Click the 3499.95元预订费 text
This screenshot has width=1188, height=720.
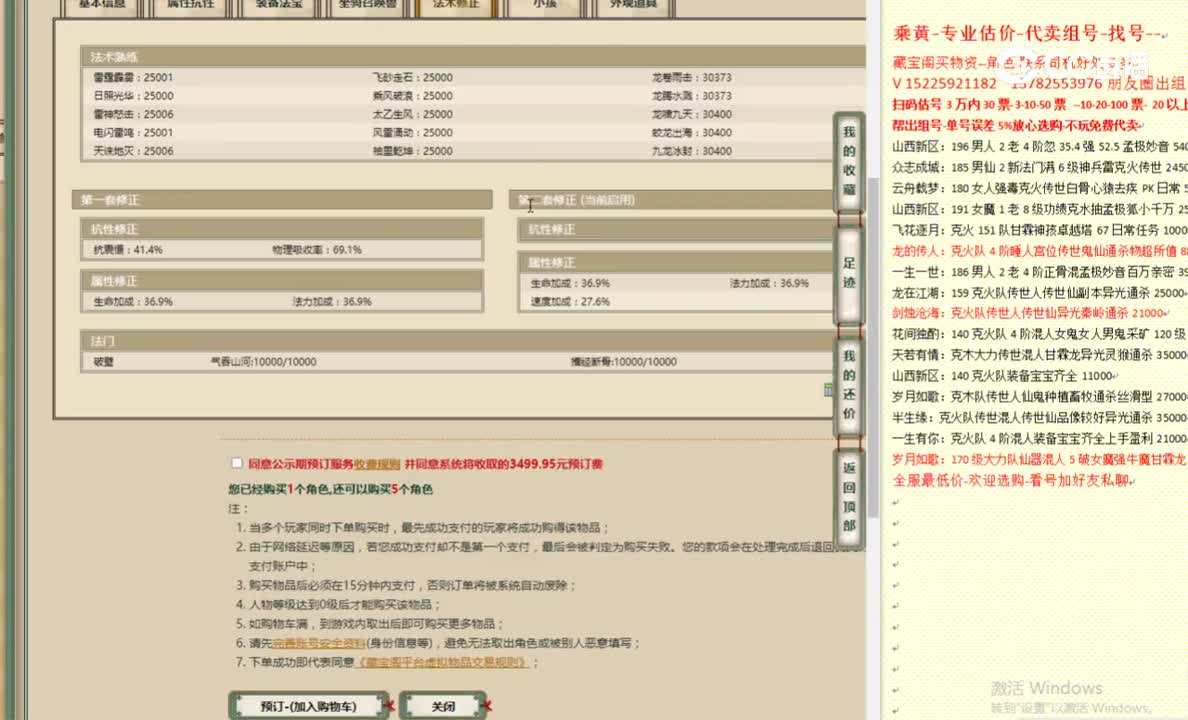click(556, 464)
